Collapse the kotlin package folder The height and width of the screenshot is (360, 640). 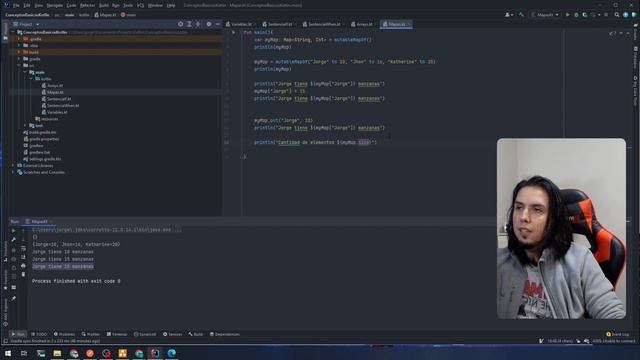[x=31, y=79]
